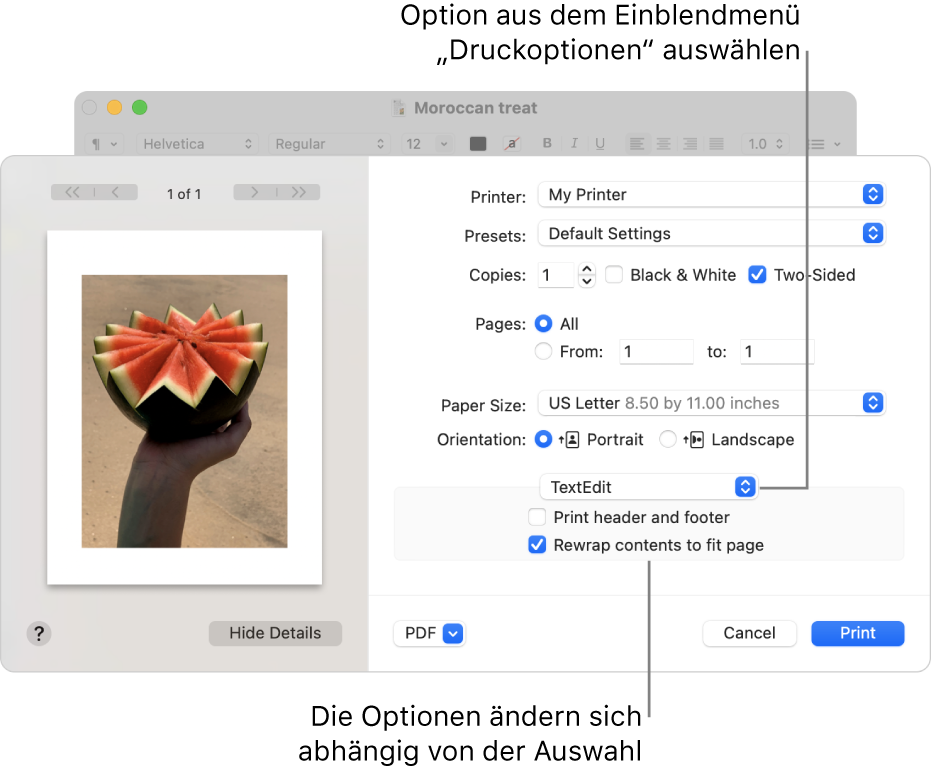Enable the Black & White checkbox
931x774 pixels.
(x=614, y=275)
